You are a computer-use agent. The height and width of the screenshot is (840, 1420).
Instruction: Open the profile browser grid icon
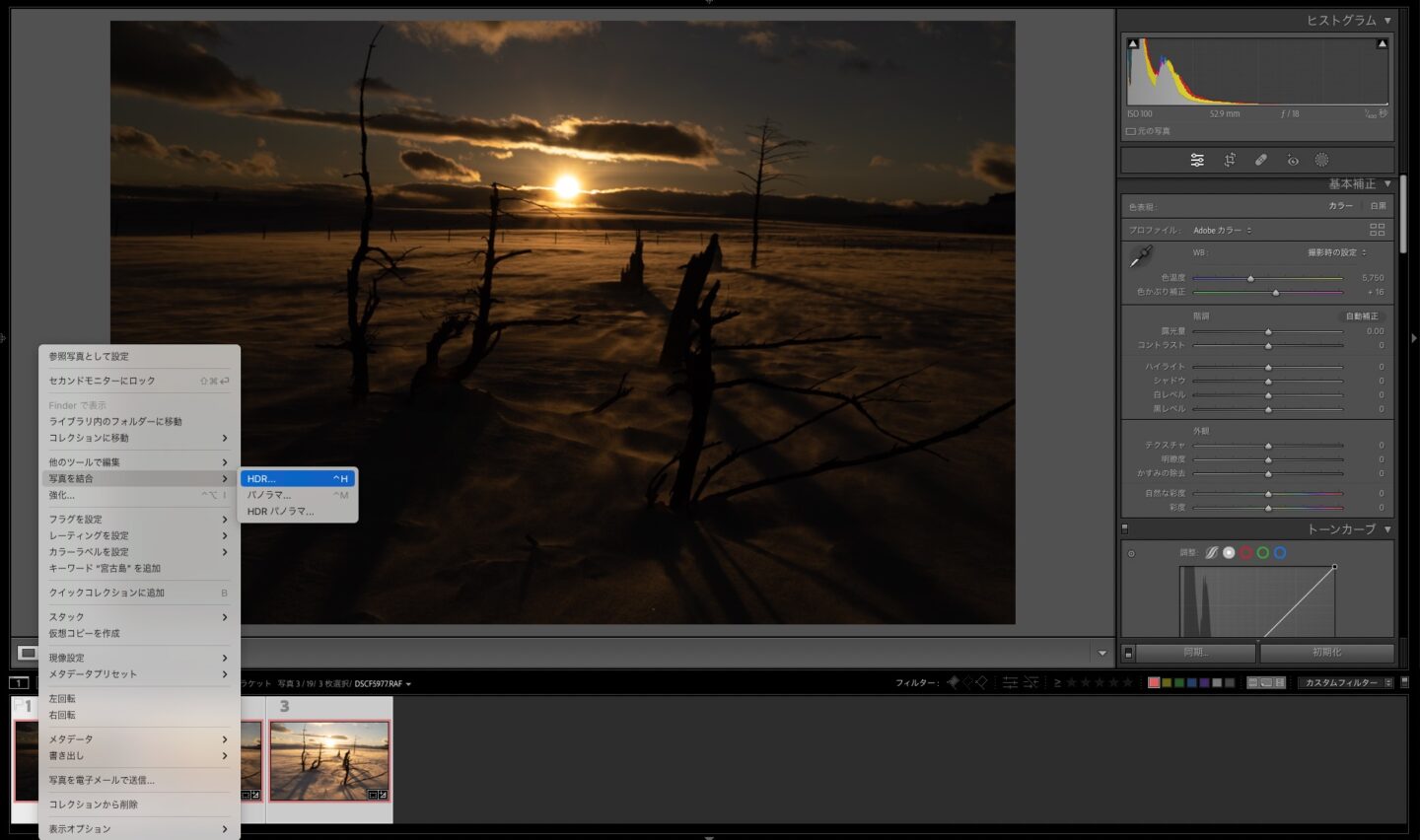coord(1377,230)
